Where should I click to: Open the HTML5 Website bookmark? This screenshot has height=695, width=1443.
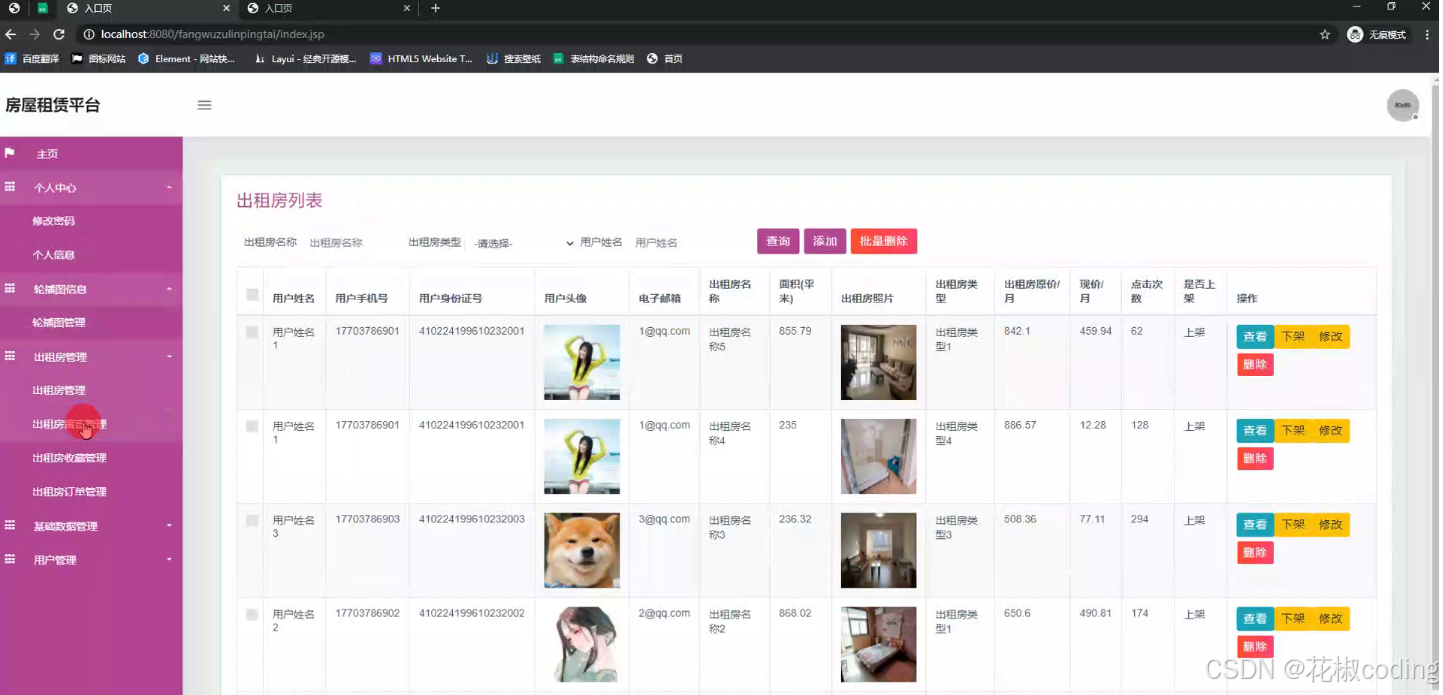click(x=421, y=59)
